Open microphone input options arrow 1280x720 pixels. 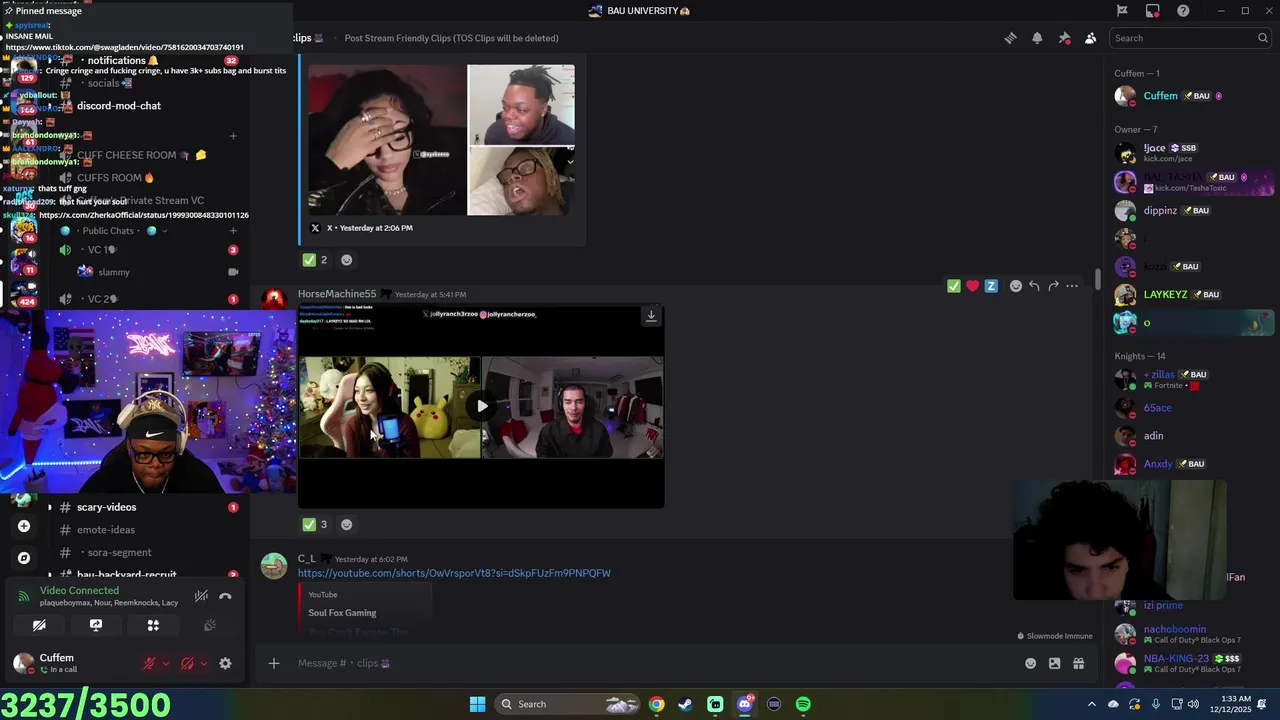(x=165, y=663)
